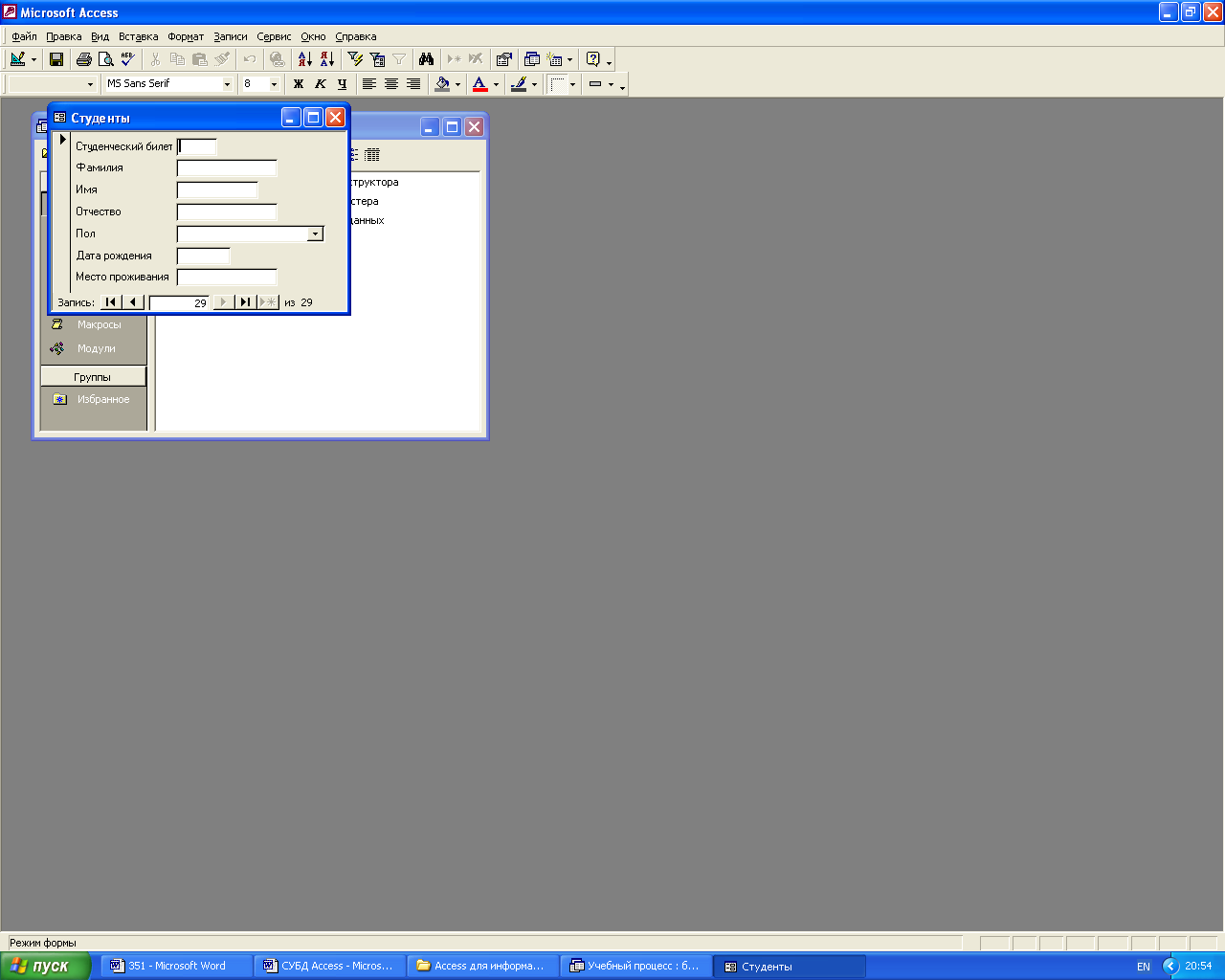Align text left
This screenshot has width=1225, height=980.
click(369, 84)
